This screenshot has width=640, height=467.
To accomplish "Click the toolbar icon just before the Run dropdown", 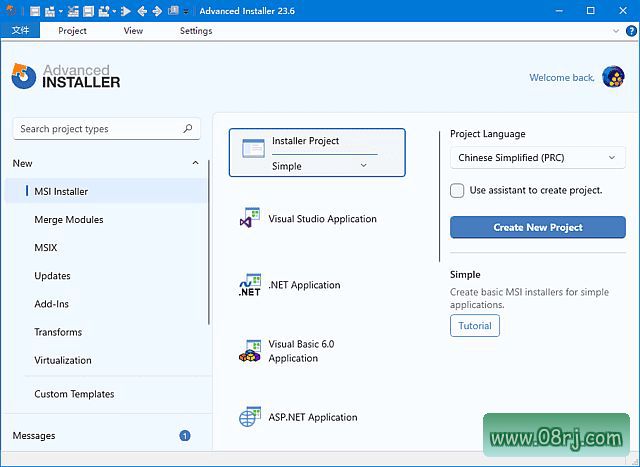I will click(89, 11).
